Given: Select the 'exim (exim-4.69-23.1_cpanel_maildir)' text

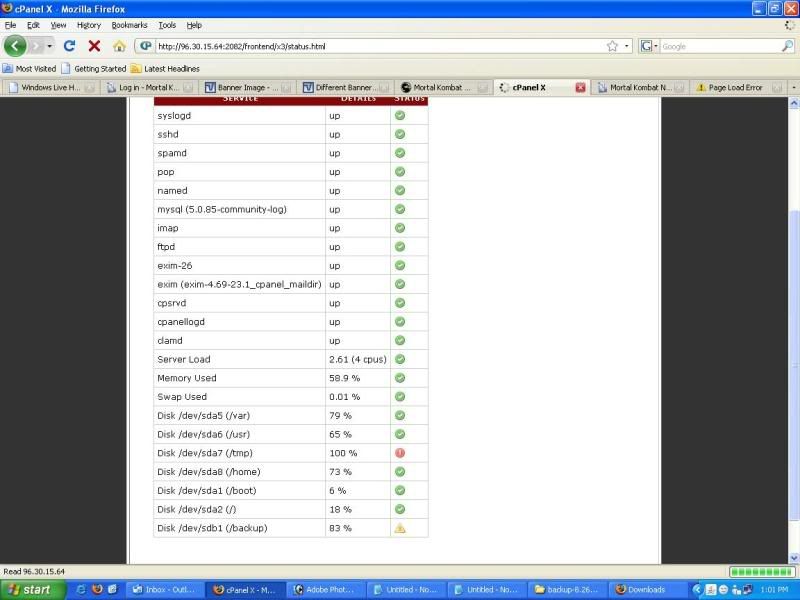Looking at the screenshot, I should (239, 284).
